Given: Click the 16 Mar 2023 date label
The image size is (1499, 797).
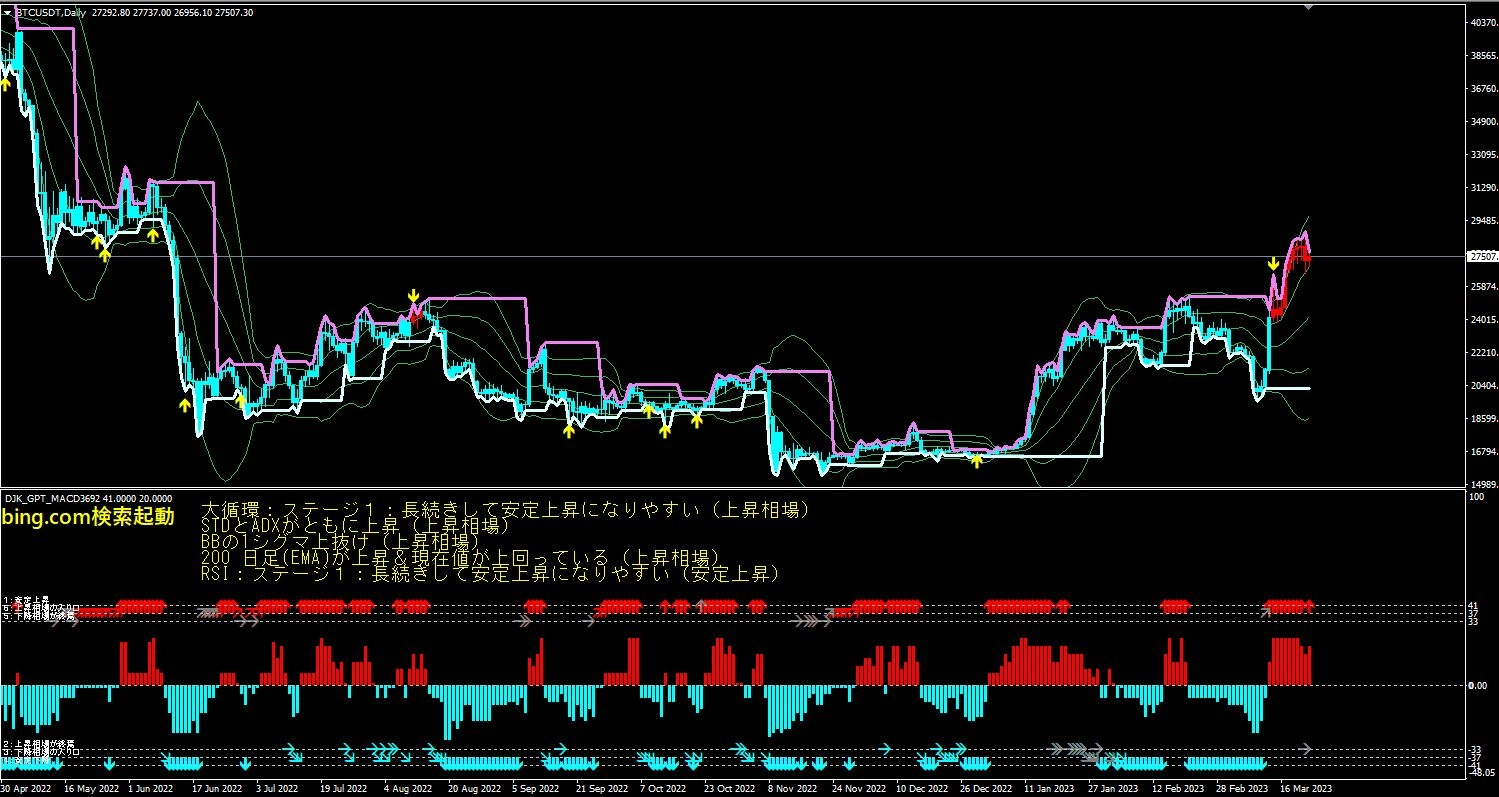Looking at the screenshot, I should point(1305,788).
